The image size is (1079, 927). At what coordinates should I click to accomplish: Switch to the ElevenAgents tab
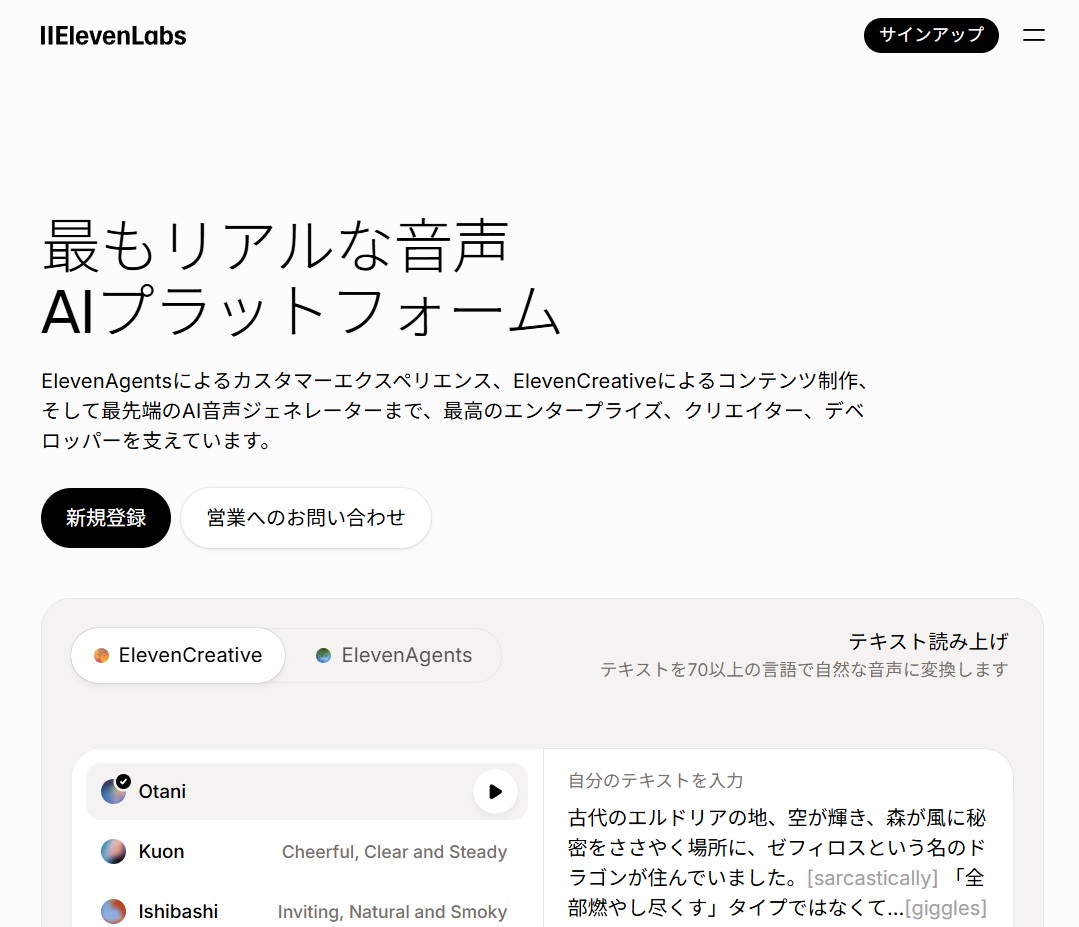pyautogui.click(x=394, y=655)
